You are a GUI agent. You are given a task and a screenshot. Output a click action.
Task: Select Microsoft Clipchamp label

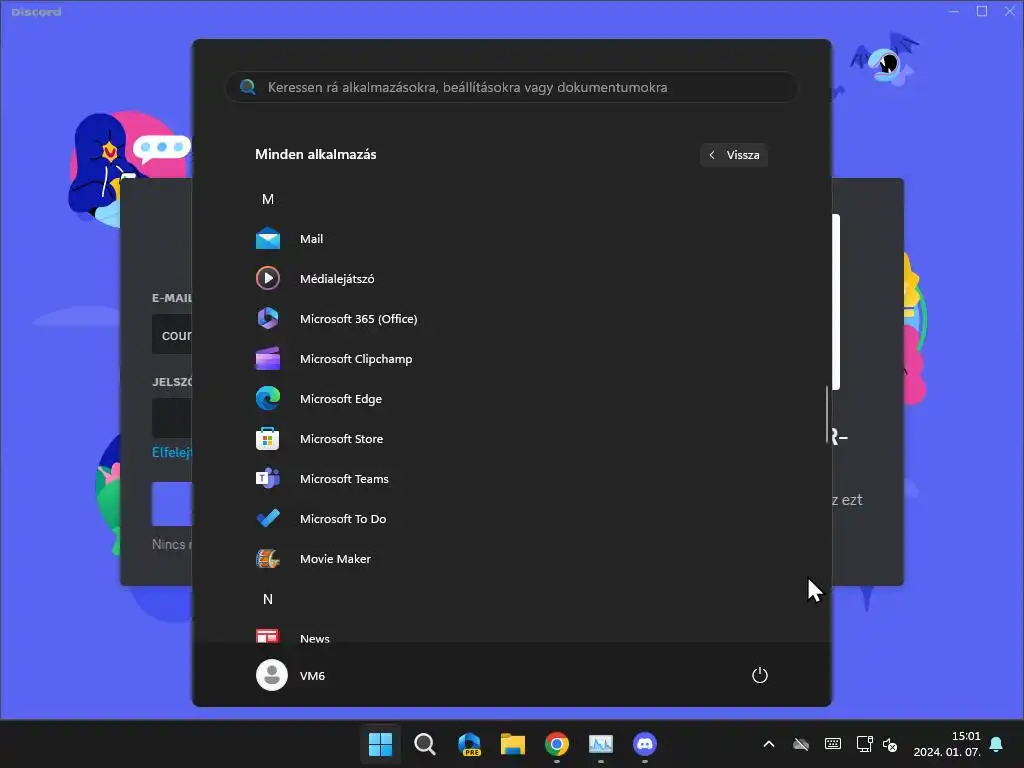[x=356, y=359]
